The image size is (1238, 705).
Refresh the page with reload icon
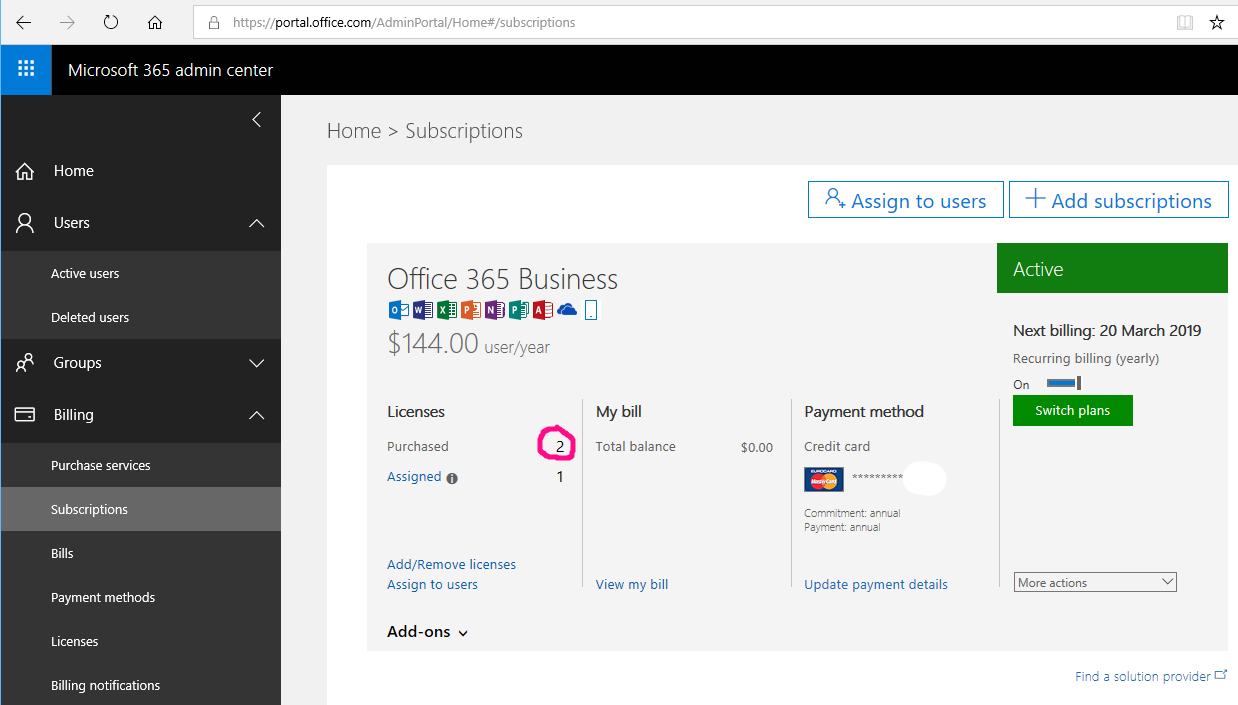click(111, 22)
